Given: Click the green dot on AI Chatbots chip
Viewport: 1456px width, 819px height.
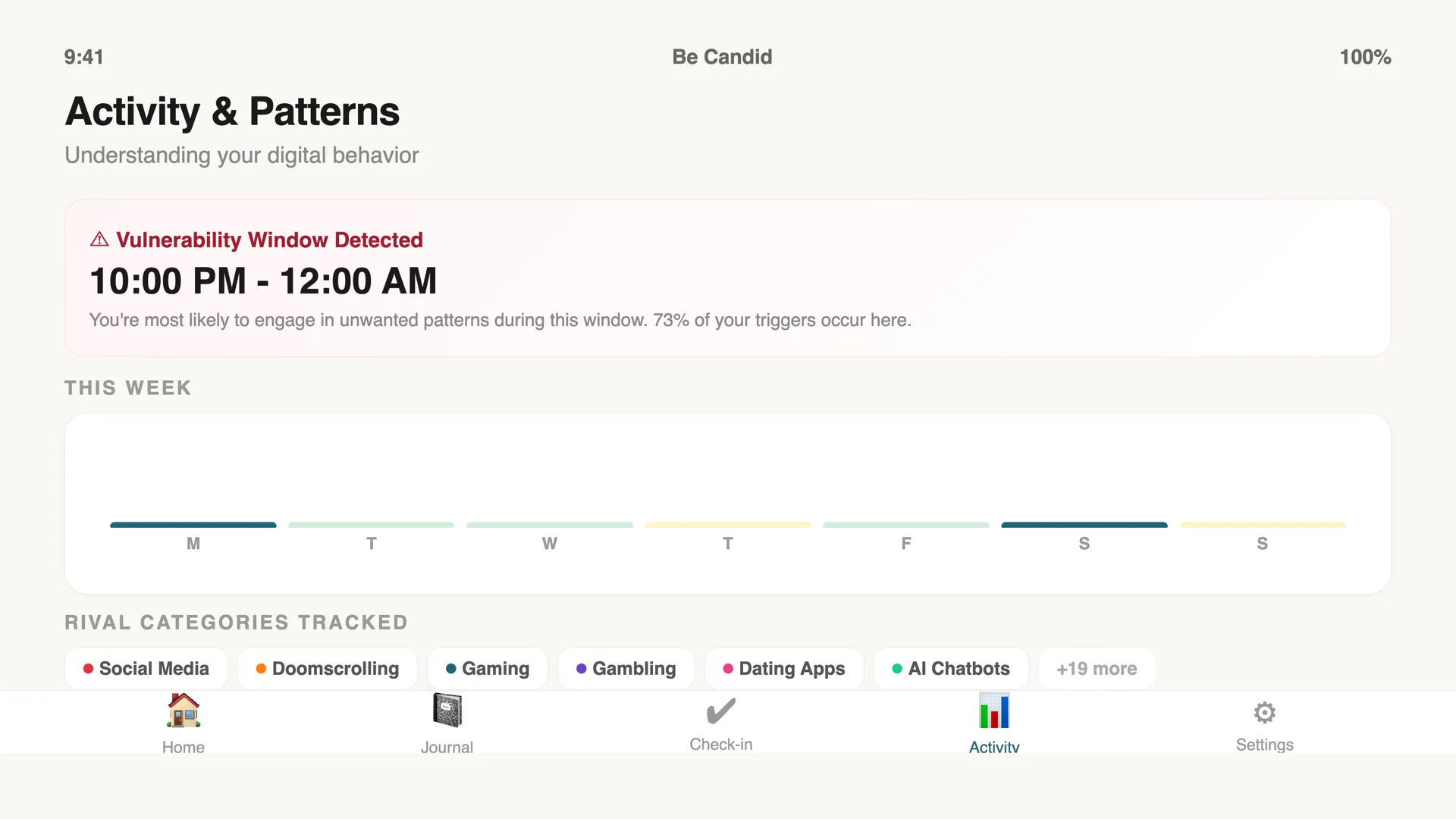Looking at the screenshot, I should point(897,669).
